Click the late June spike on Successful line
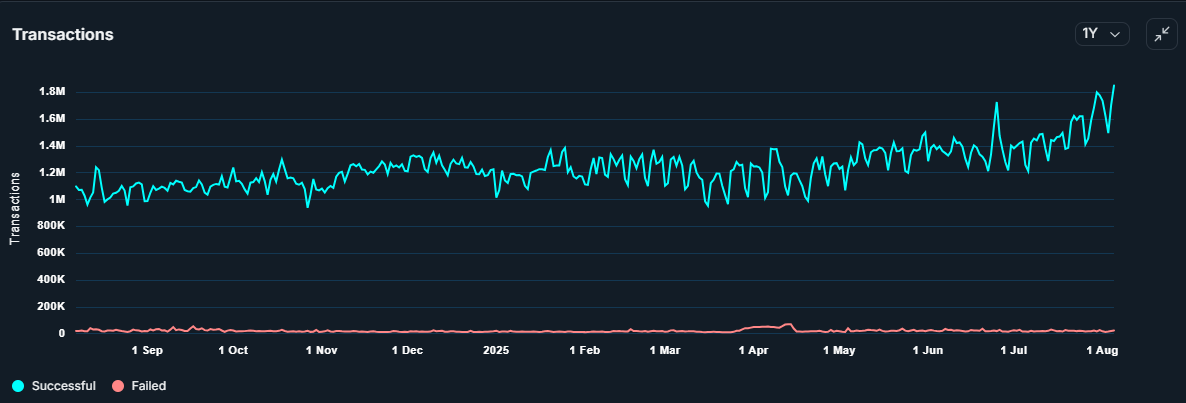Image resolution: width=1186 pixels, height=403 pixels. tap(996, 103)
